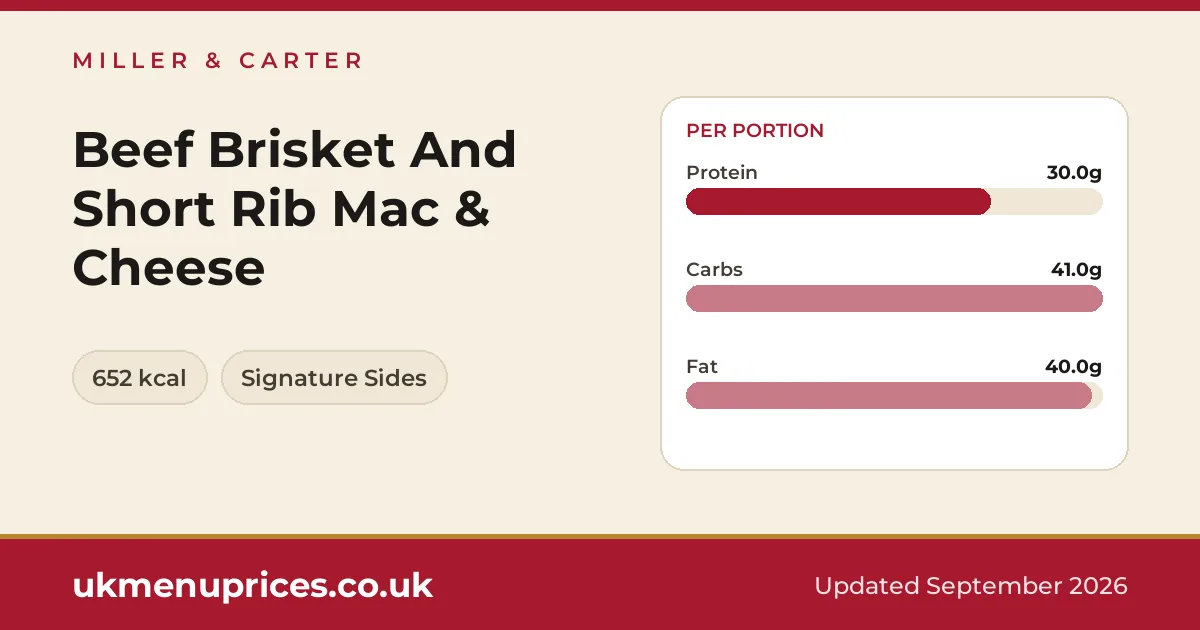Click the unfilled end of Protein bar
Viewport: 1200px width, 630px height.
tap(1047, 201)
